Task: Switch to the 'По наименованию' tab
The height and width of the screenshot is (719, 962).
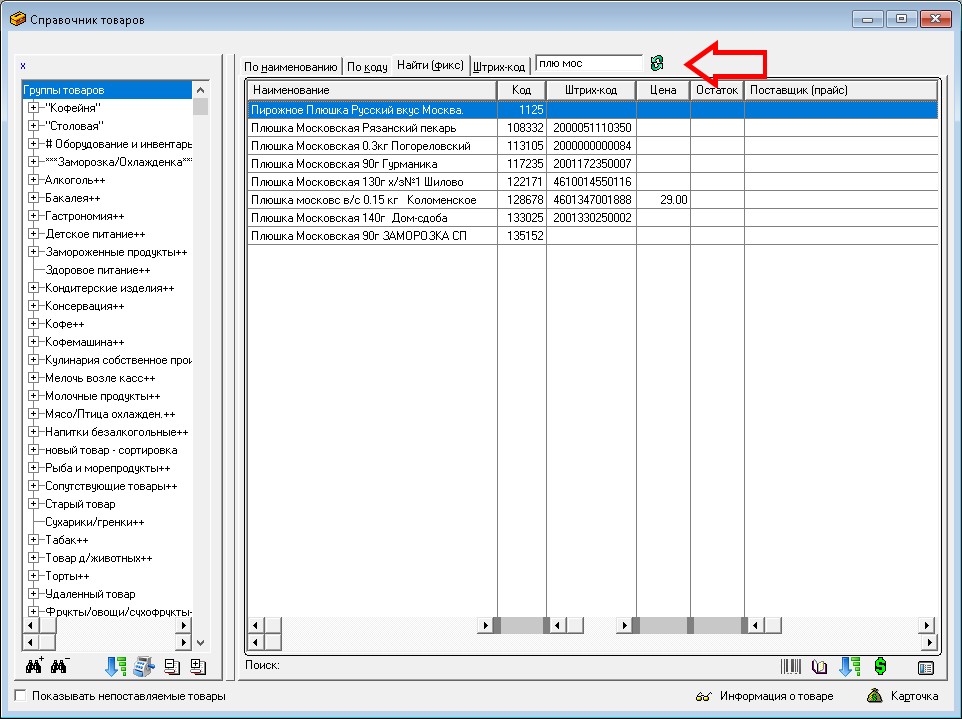Action: [290, 67]
